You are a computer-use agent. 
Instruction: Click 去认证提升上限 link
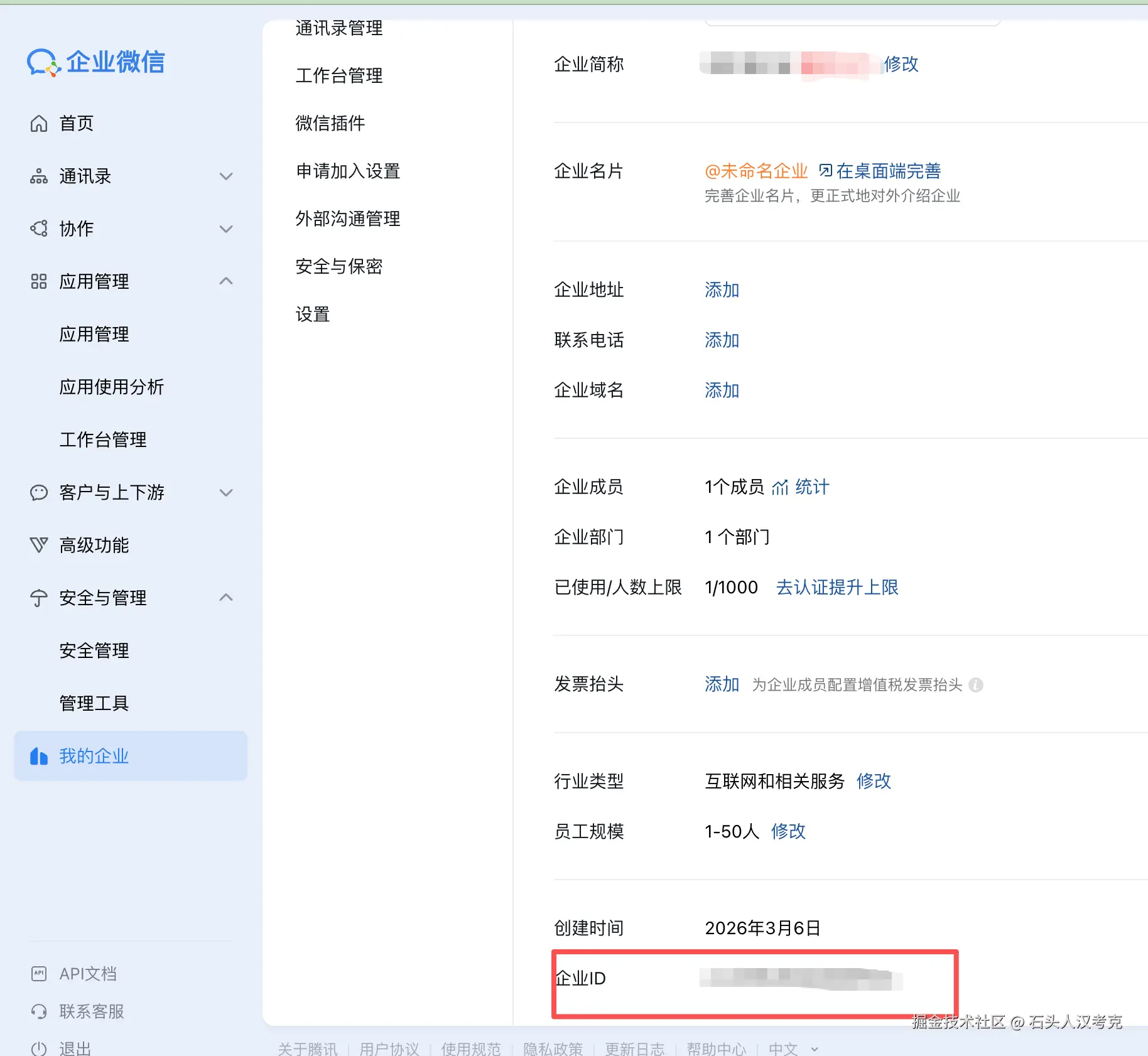[x=837, y=588]
